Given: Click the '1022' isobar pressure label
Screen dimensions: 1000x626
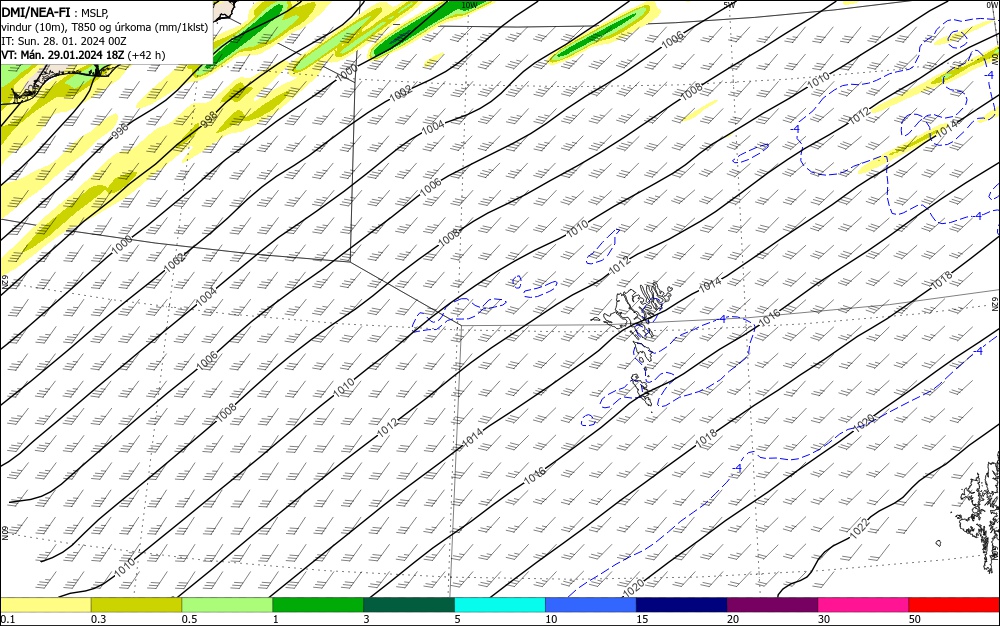Looking at the screenshot, I should click(859, 528).
